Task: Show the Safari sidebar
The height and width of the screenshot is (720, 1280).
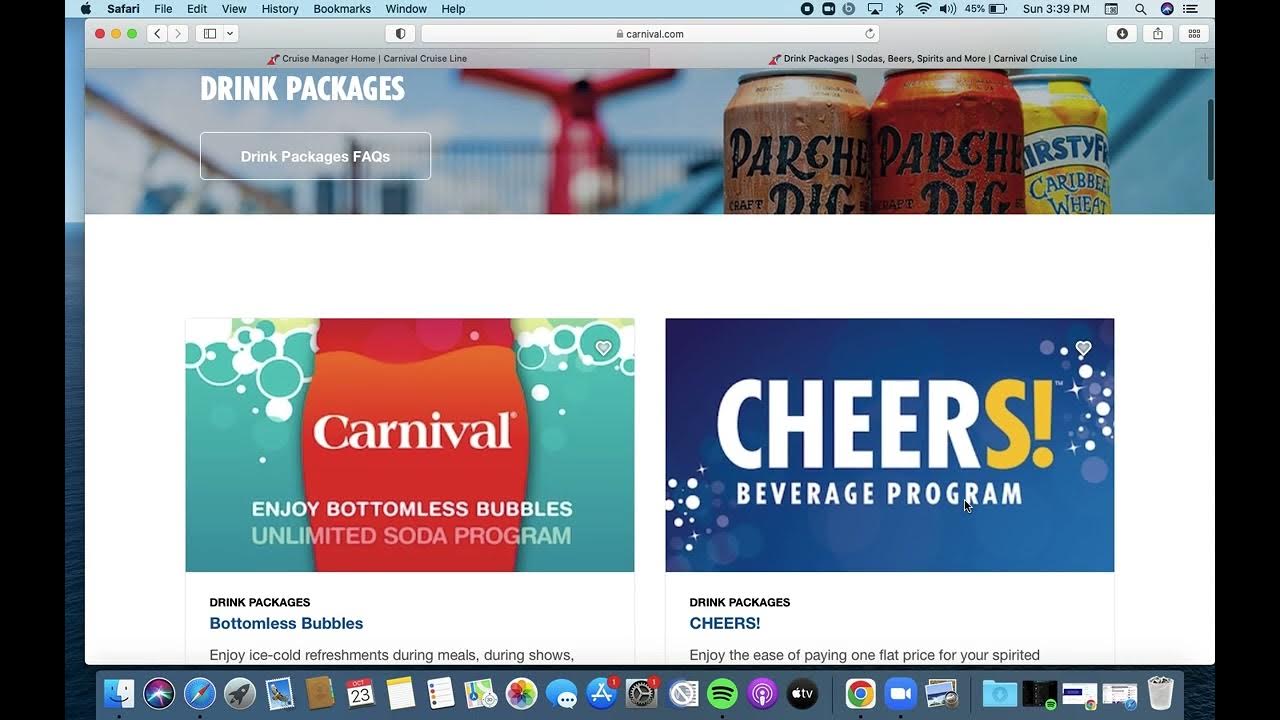Action: pyautogui.click(x=210, y=33)
